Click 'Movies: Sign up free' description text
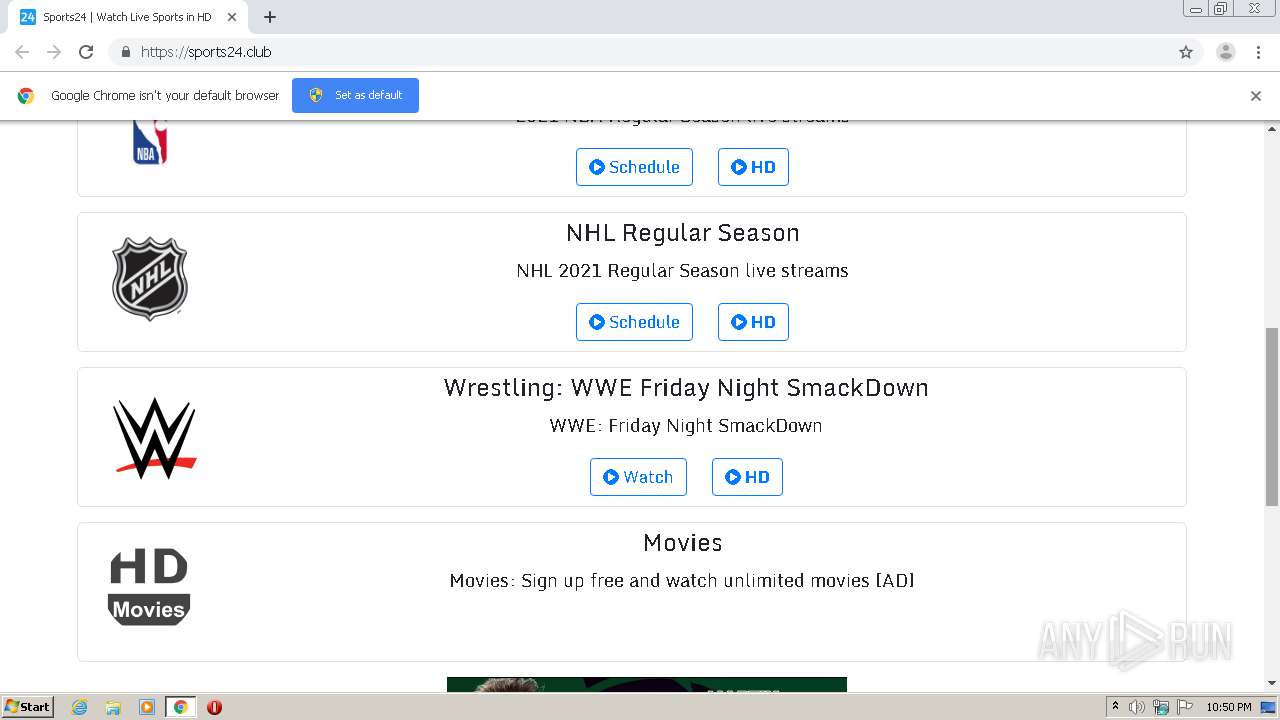Image resolution: width=1280 pixels, height=720 pixels. pyautogui.click(x=682, y=581)
